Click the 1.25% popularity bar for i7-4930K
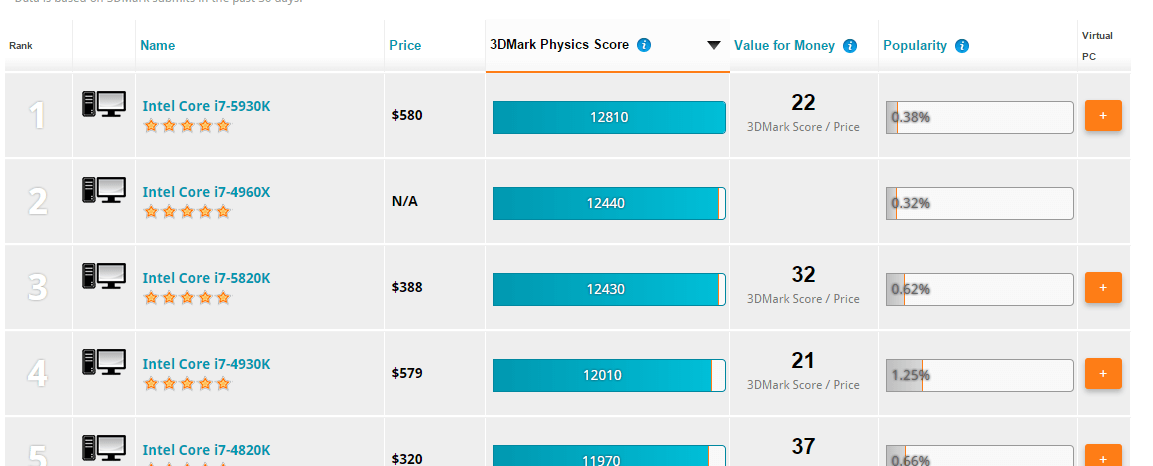Screen dimensions: 1153x466 979,375
